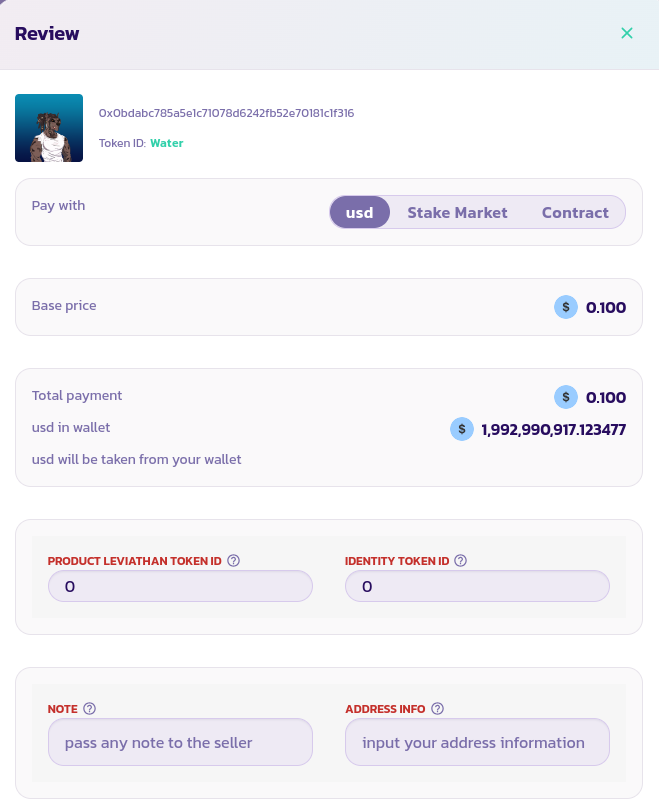
Task: Click the Water token ID link
Action: point(167,143)
